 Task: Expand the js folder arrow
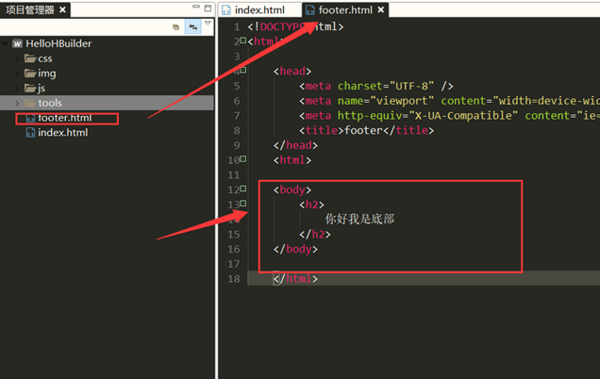point(17,88)
